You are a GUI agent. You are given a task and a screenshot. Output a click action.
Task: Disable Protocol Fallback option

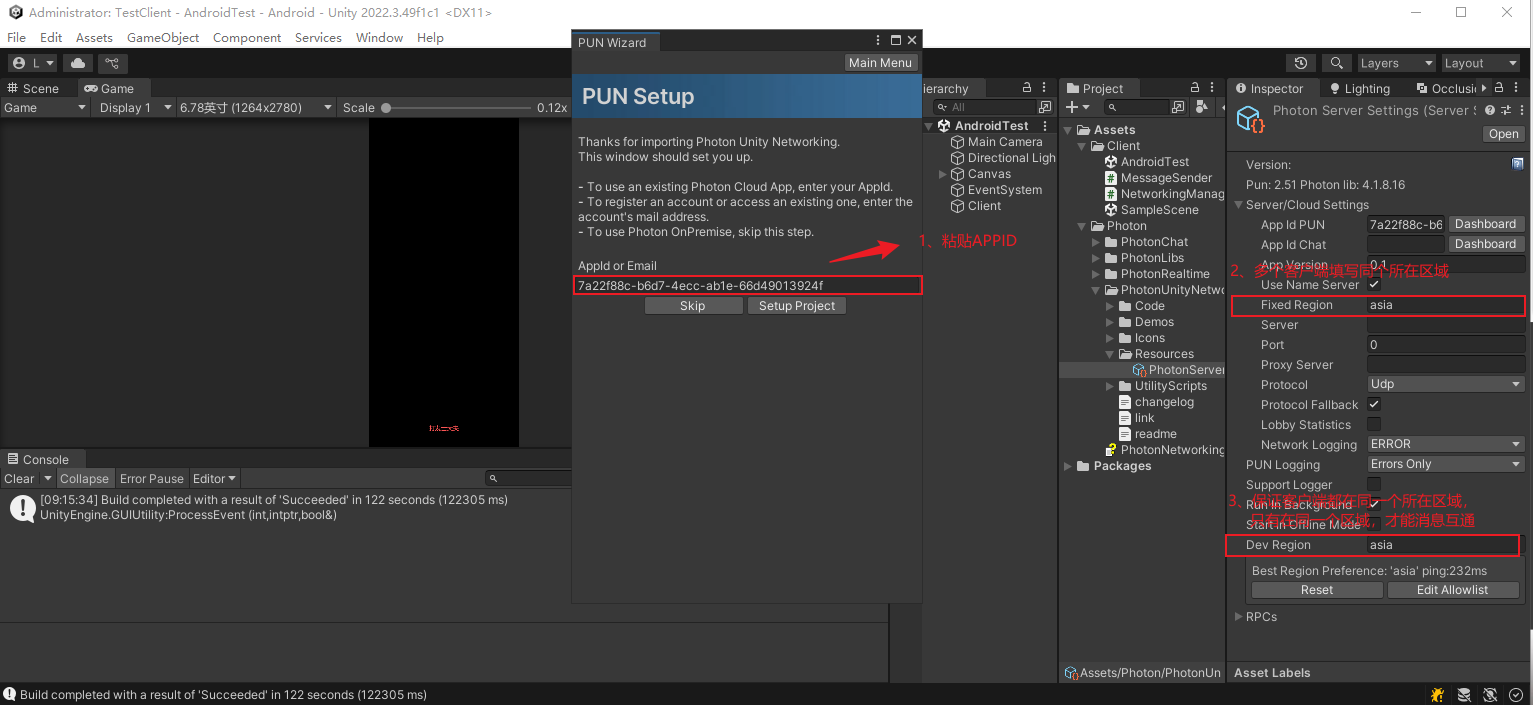[x=1374, y=404]
